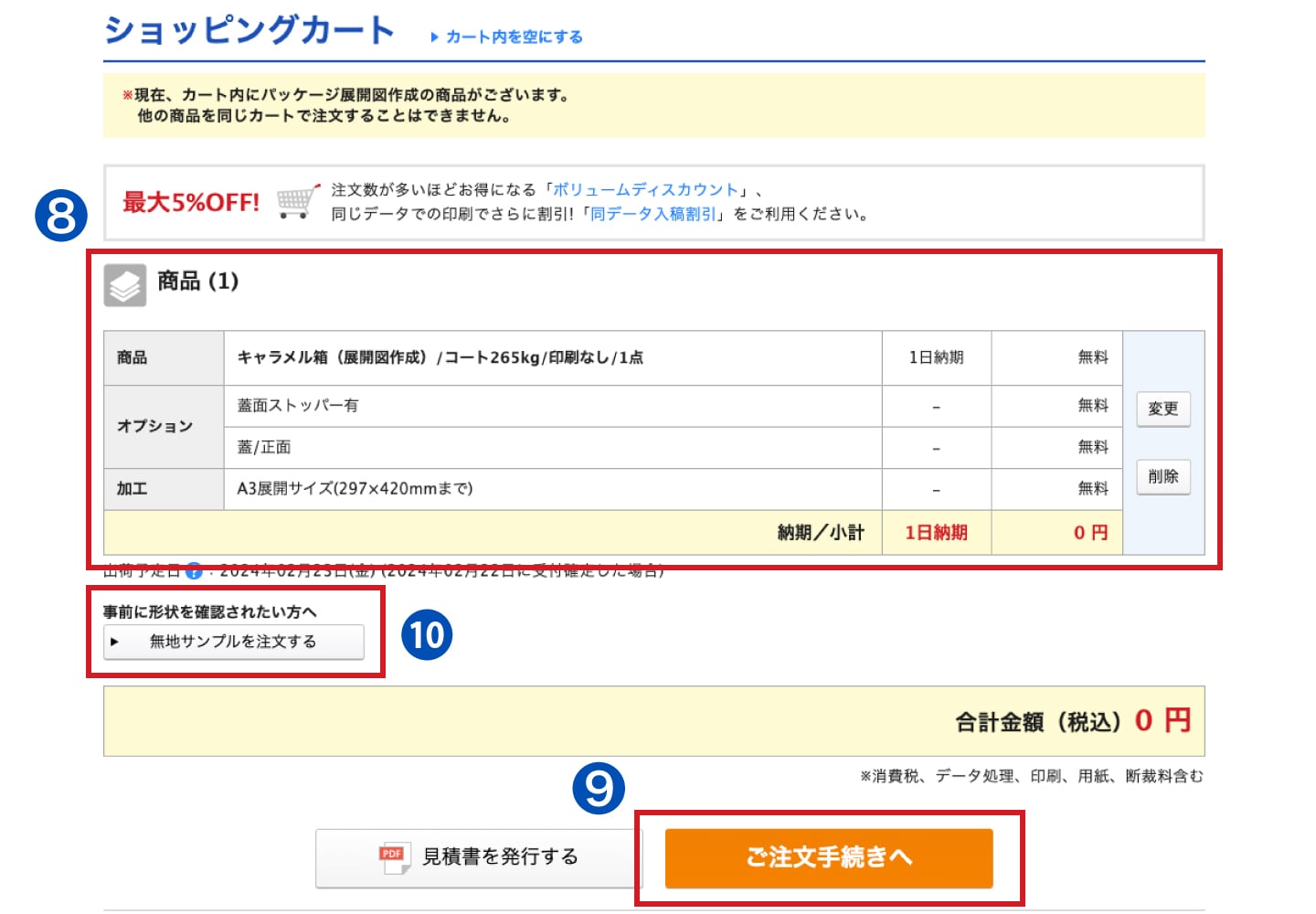Click the ショッピングカート page heading
Image resolution: width=1316 pixels, height=914 pixels.
(x=249, y=30)
